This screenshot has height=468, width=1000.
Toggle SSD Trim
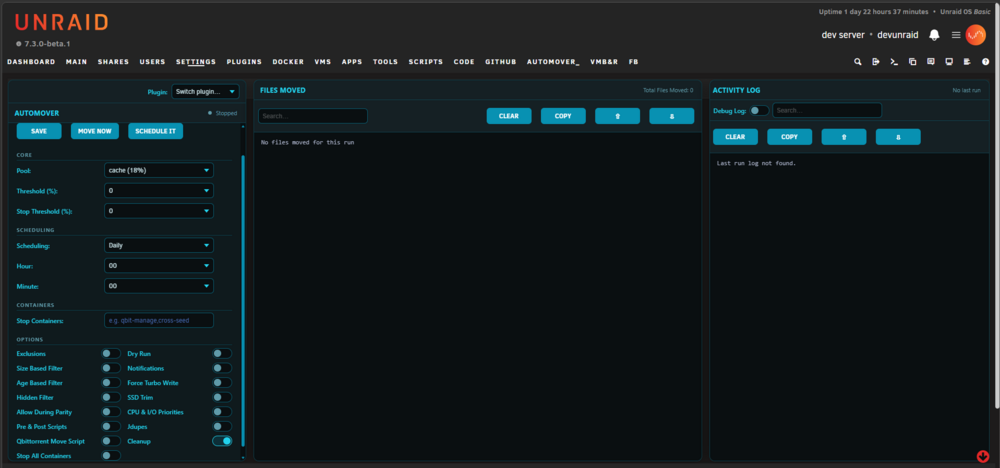coord(222,397)
